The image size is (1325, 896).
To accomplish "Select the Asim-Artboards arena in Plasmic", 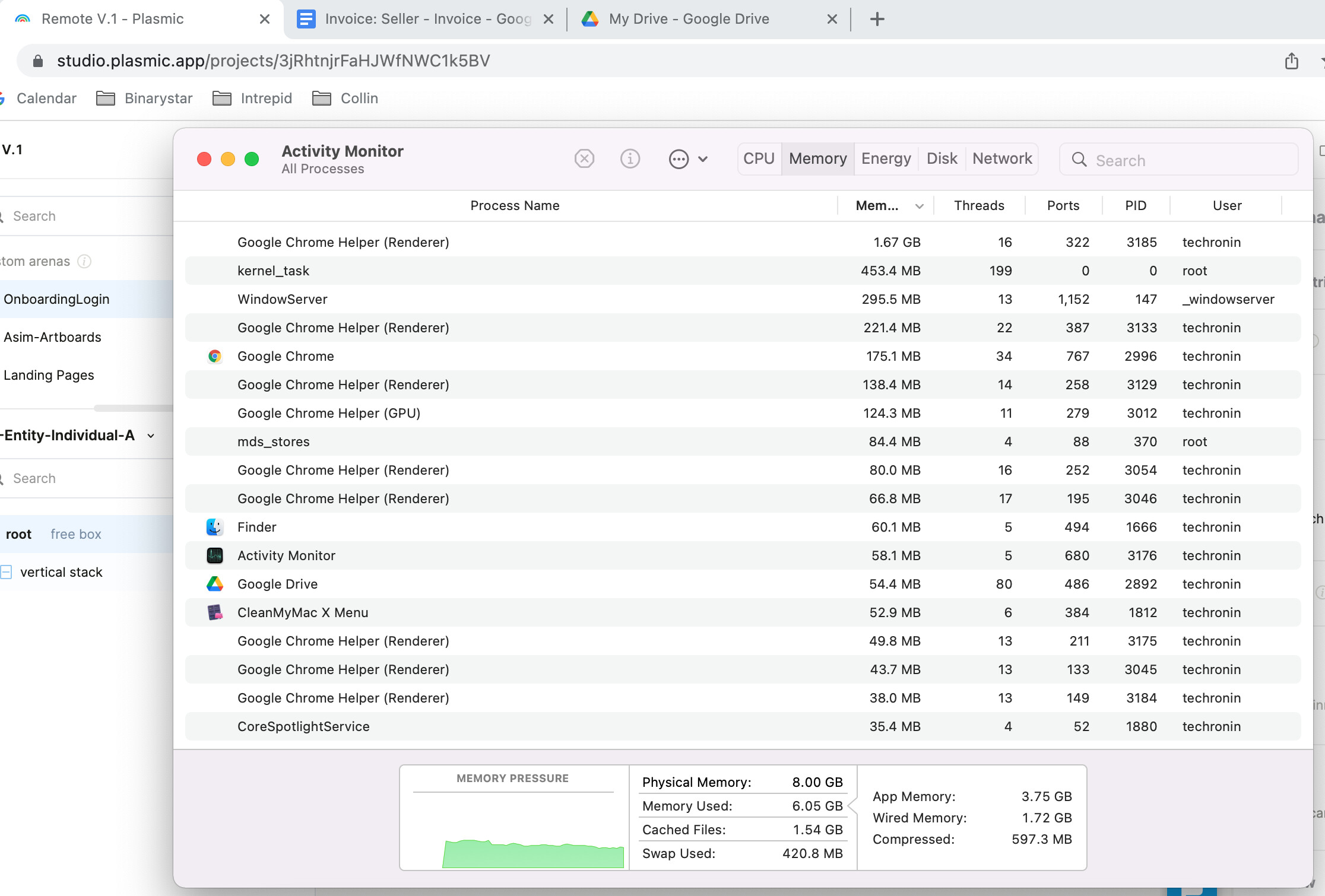I will (x=86, y=337).
